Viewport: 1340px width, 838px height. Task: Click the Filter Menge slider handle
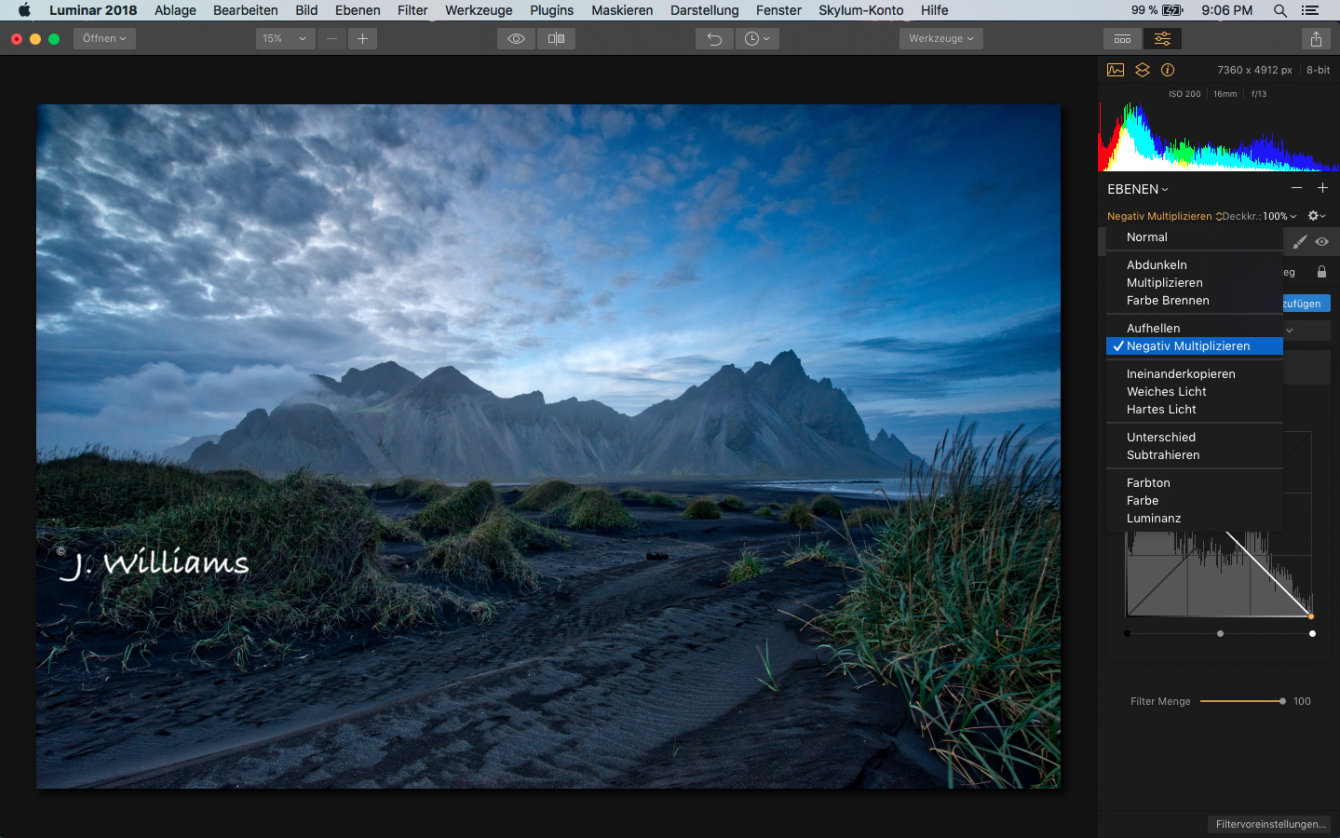(1282, 701)
